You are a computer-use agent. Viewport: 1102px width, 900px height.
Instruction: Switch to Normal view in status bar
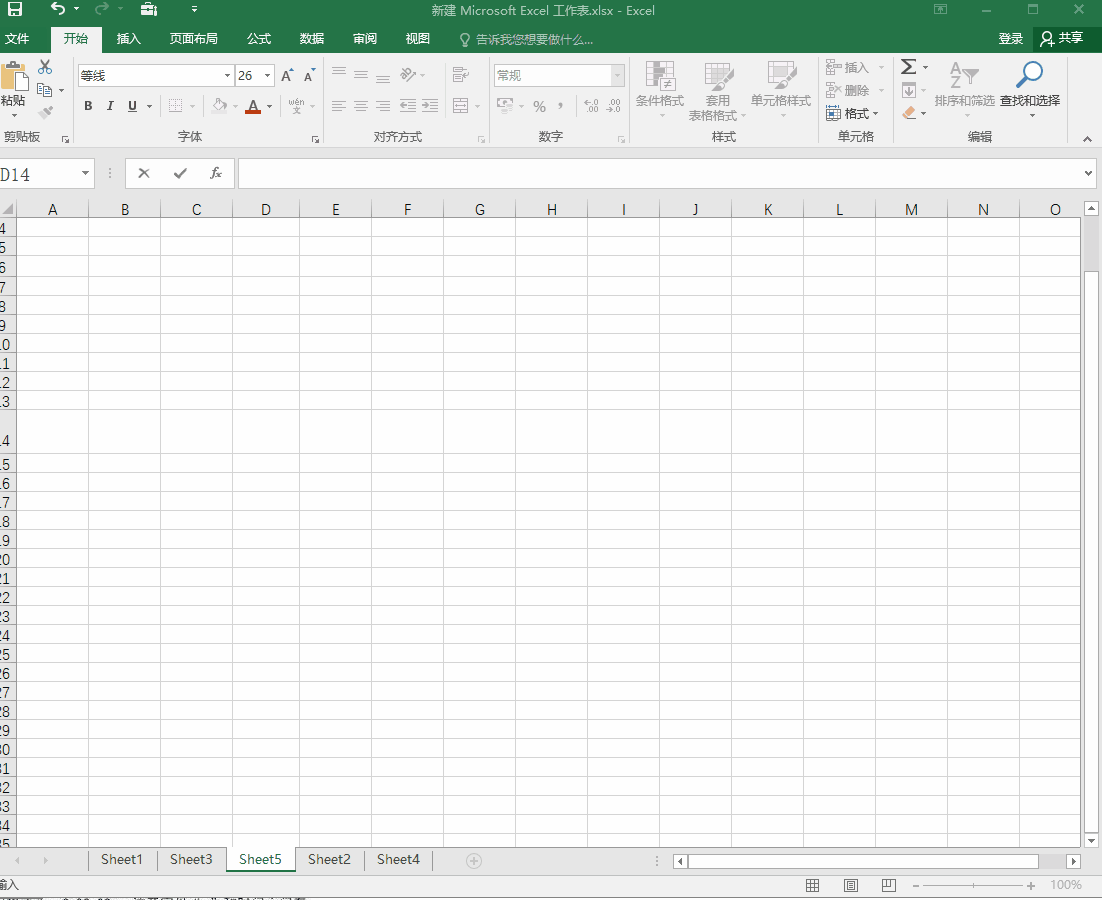click(812, 885)
